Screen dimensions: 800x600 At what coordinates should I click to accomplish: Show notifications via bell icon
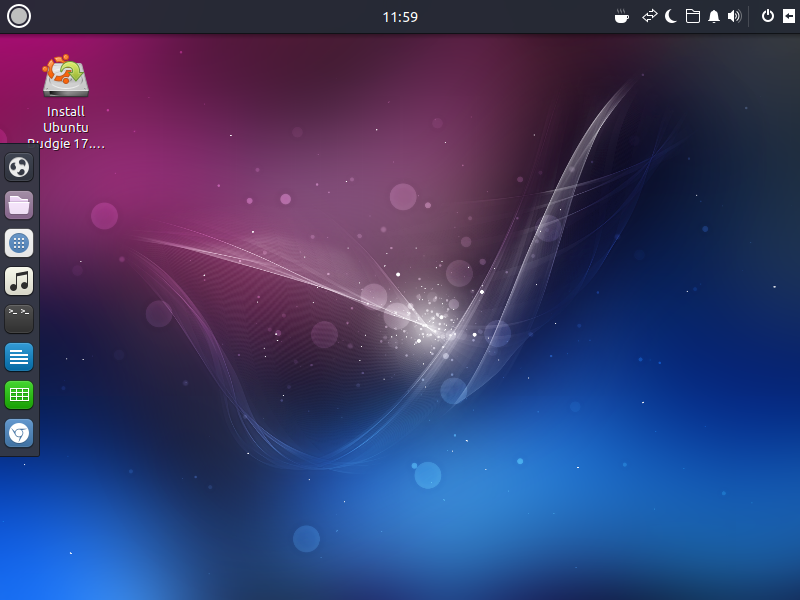point(714,16)
